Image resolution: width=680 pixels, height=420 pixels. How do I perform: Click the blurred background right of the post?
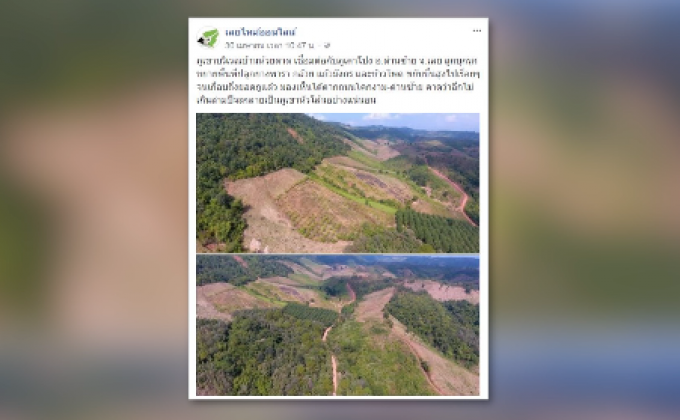tap(584, 210)
